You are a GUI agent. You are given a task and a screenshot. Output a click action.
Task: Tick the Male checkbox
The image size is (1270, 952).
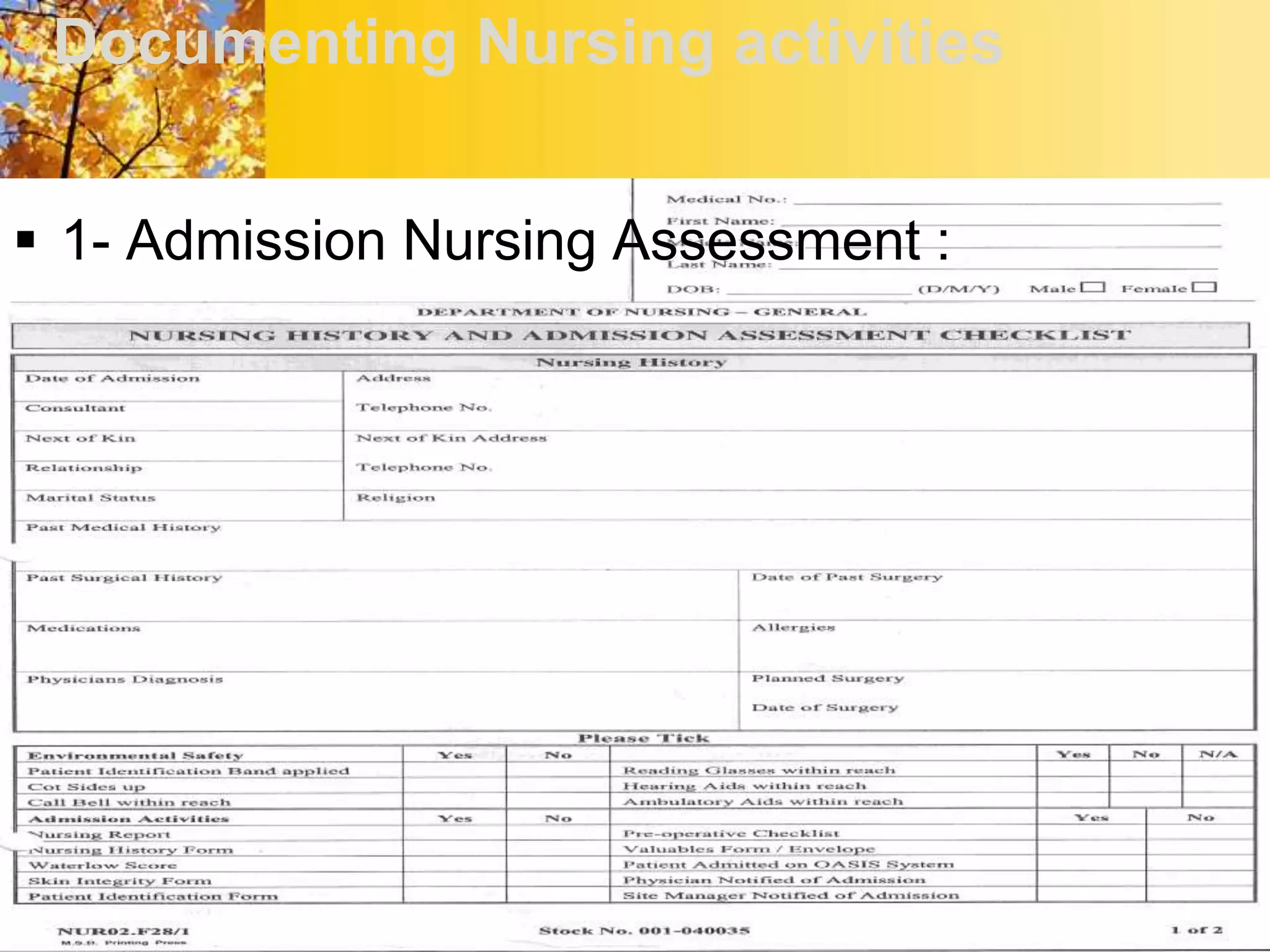pyautogui.click(x=1093, y=287)
